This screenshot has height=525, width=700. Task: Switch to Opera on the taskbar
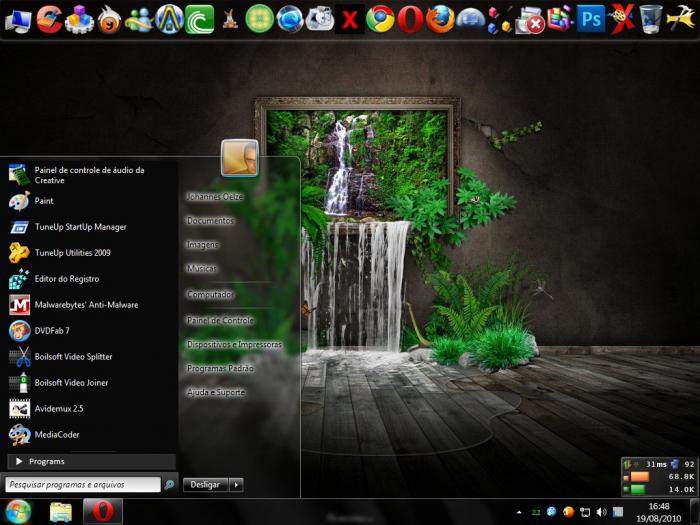[103, 512]
